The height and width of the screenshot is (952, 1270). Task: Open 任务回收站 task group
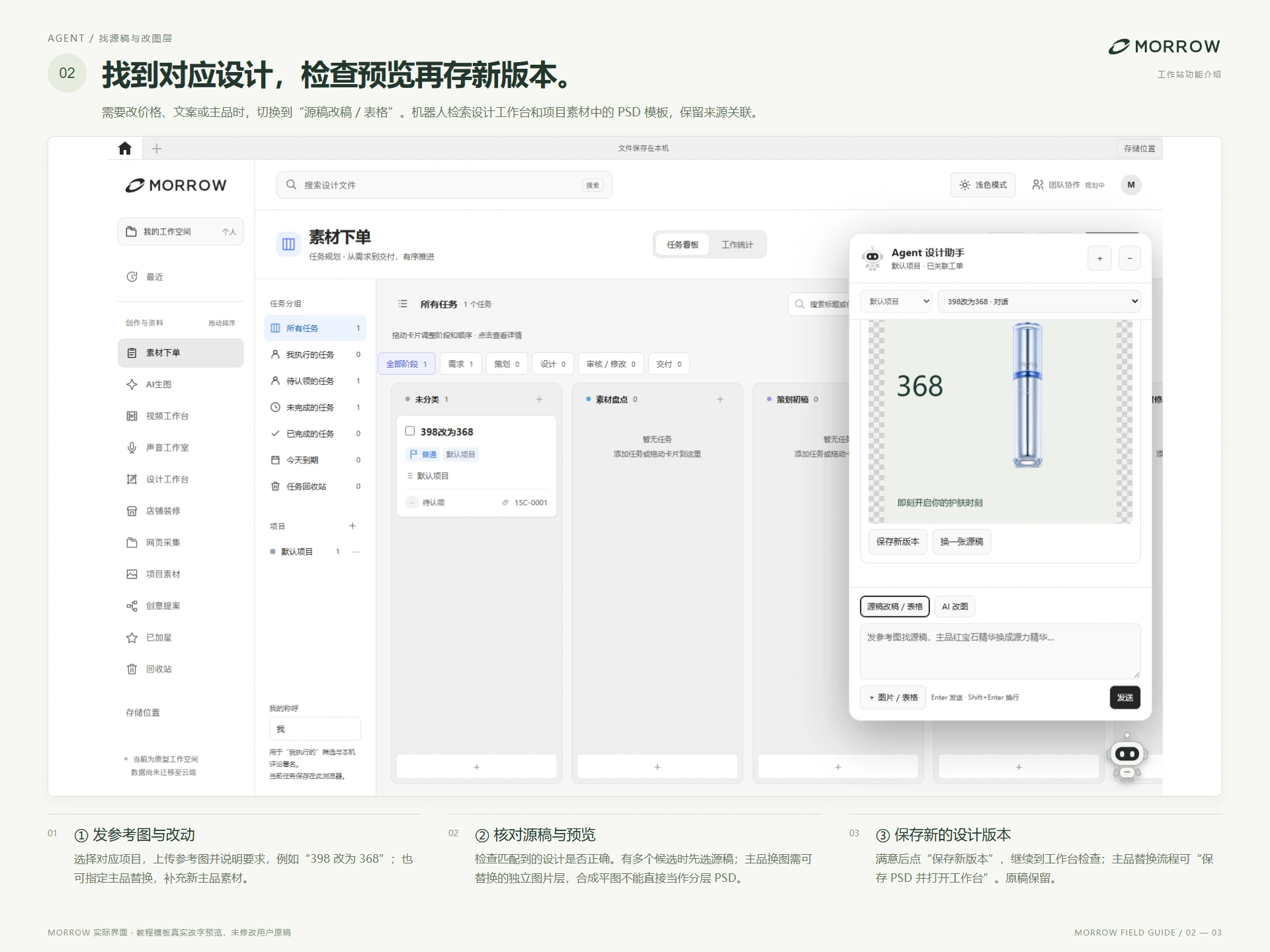point(316,487)
